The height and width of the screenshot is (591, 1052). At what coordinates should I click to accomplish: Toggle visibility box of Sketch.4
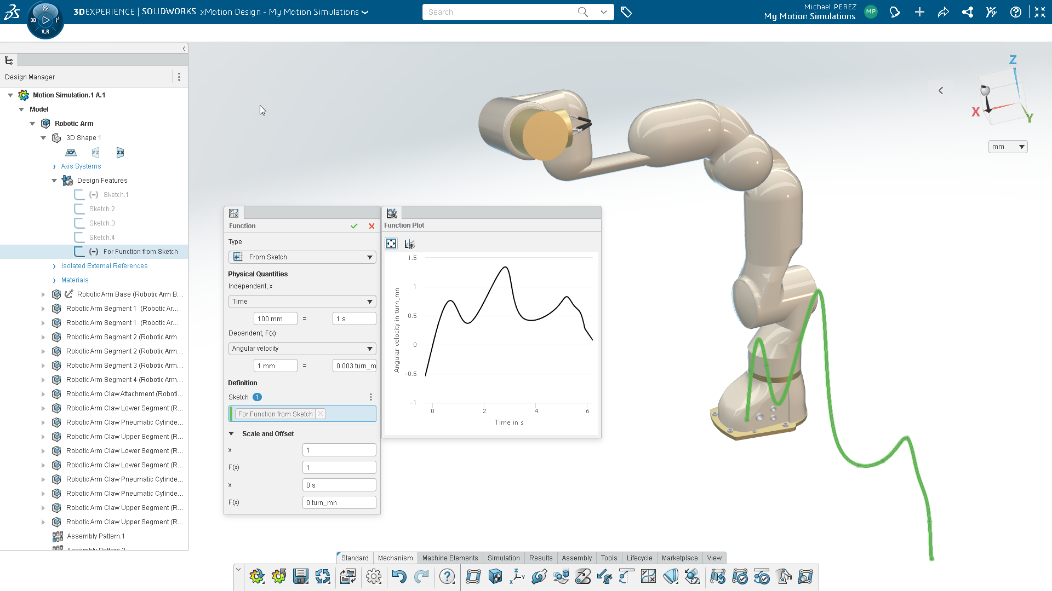79,237
